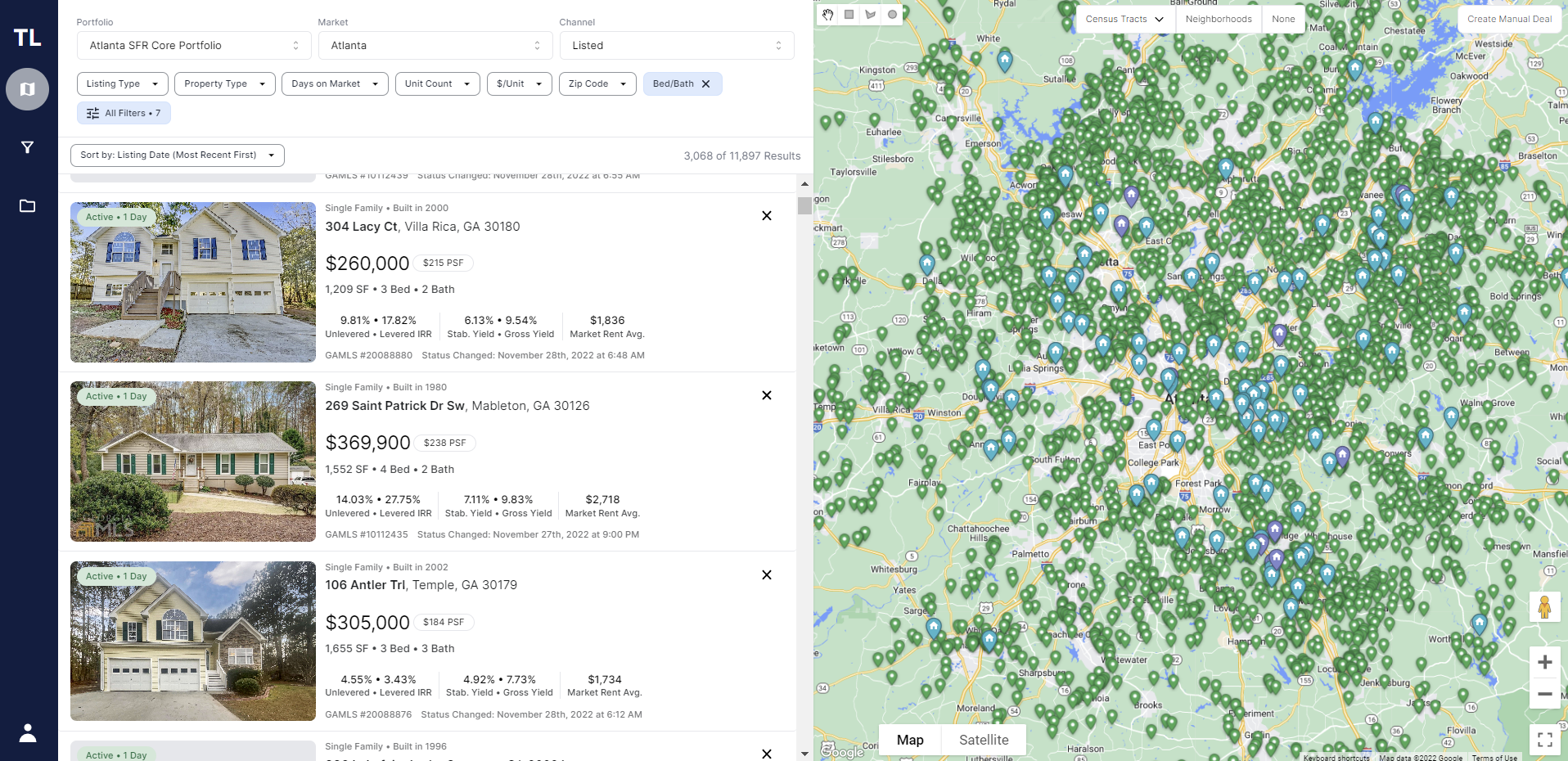The image size is (1568, 761).
Task: Expand the Days on Market filter
Action: click(x=335, y=84)
